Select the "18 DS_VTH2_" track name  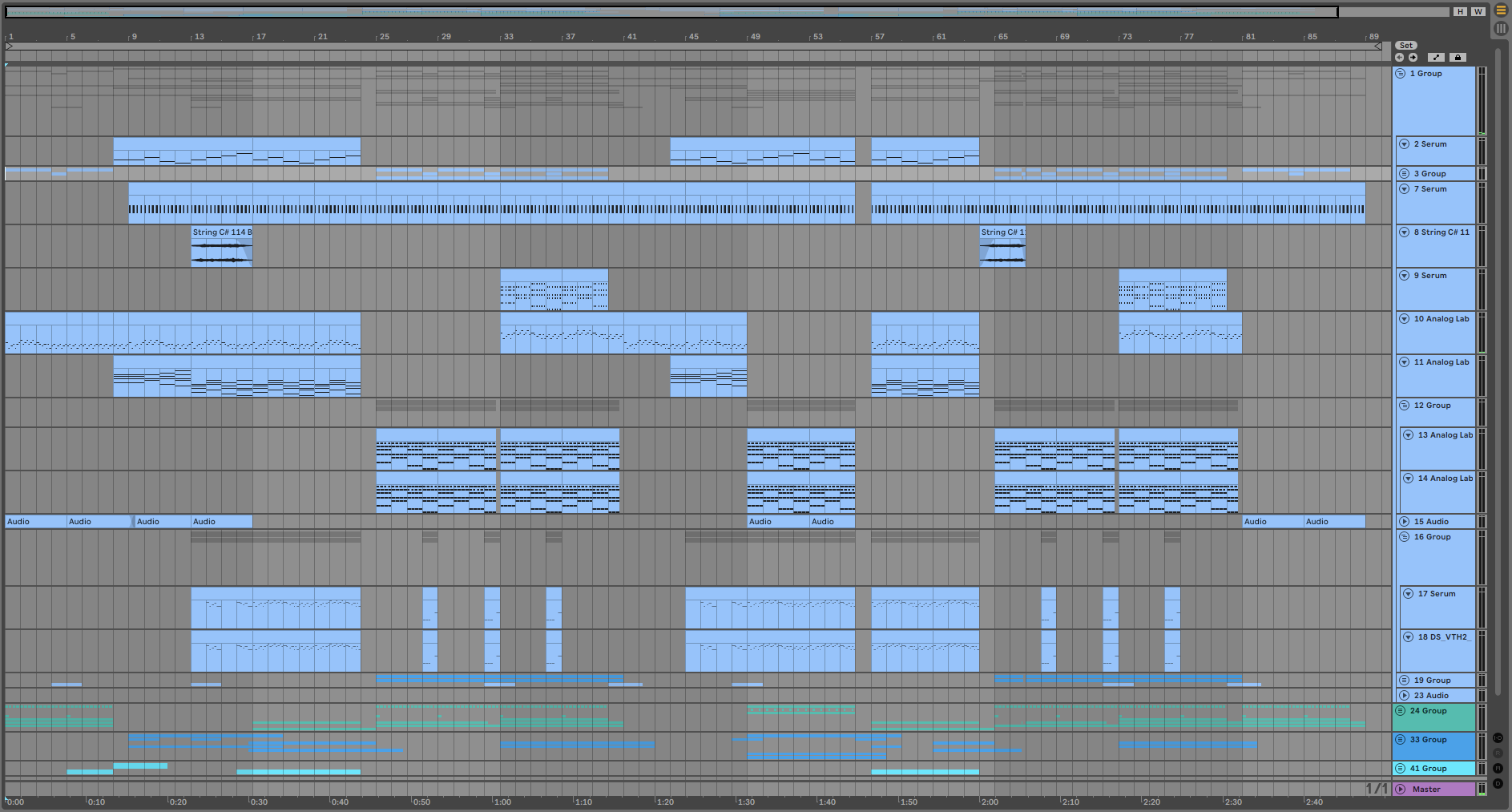[1445, 637]
